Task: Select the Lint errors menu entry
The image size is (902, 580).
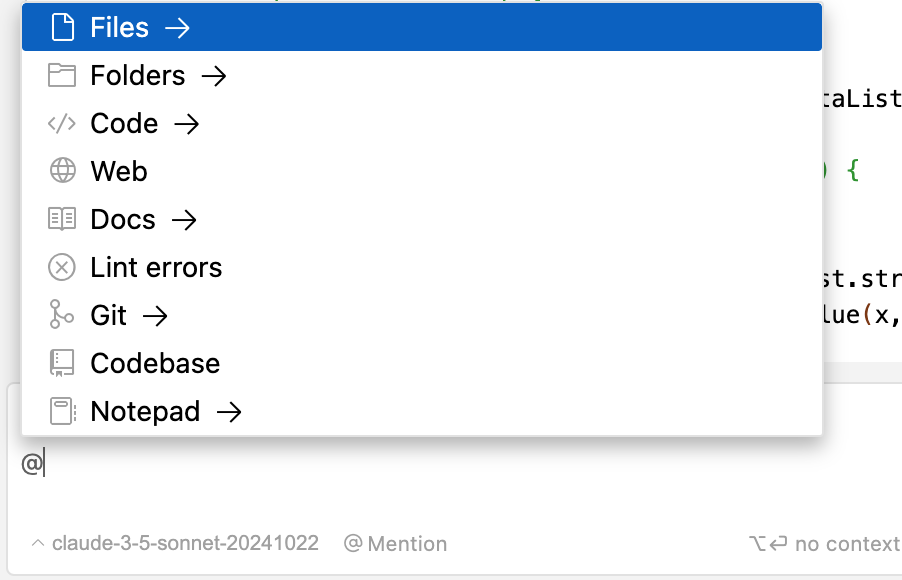Action: pos(422,267)
